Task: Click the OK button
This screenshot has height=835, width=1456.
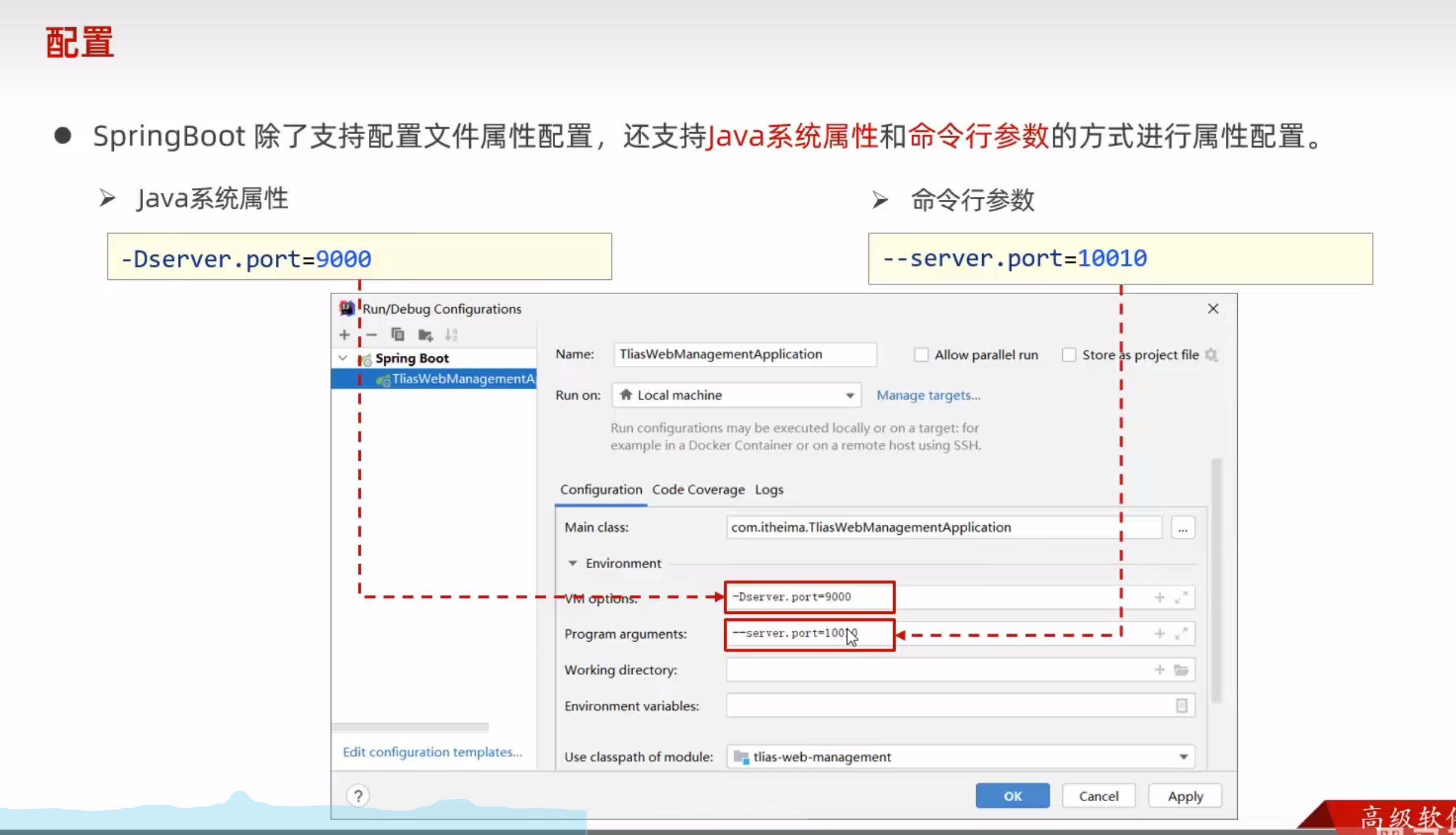Action: click(x=1012, y=795)
